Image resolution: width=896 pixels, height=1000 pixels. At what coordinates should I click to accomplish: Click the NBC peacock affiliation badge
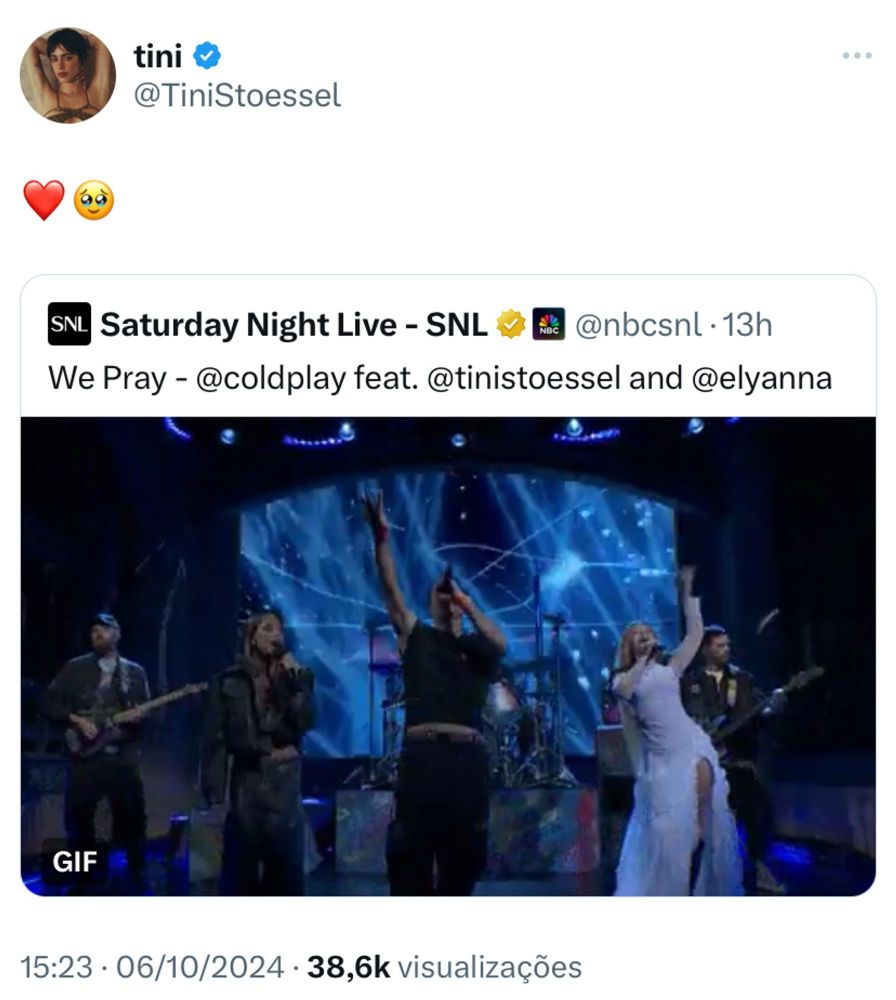coord(549,324)
